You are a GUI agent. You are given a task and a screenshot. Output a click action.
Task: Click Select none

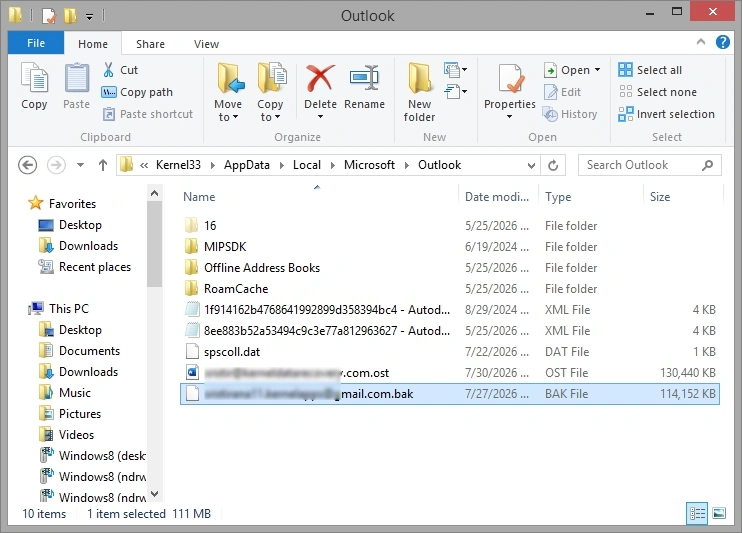point(658,92)
